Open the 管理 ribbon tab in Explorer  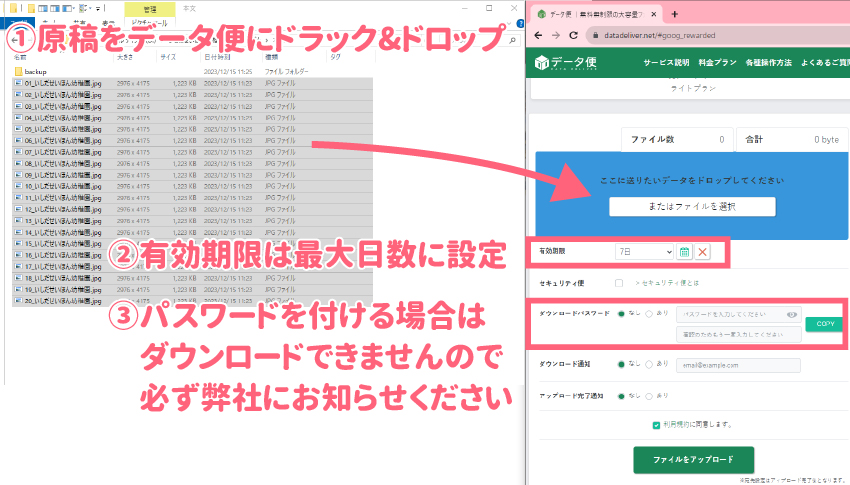[x=150, y=9]
